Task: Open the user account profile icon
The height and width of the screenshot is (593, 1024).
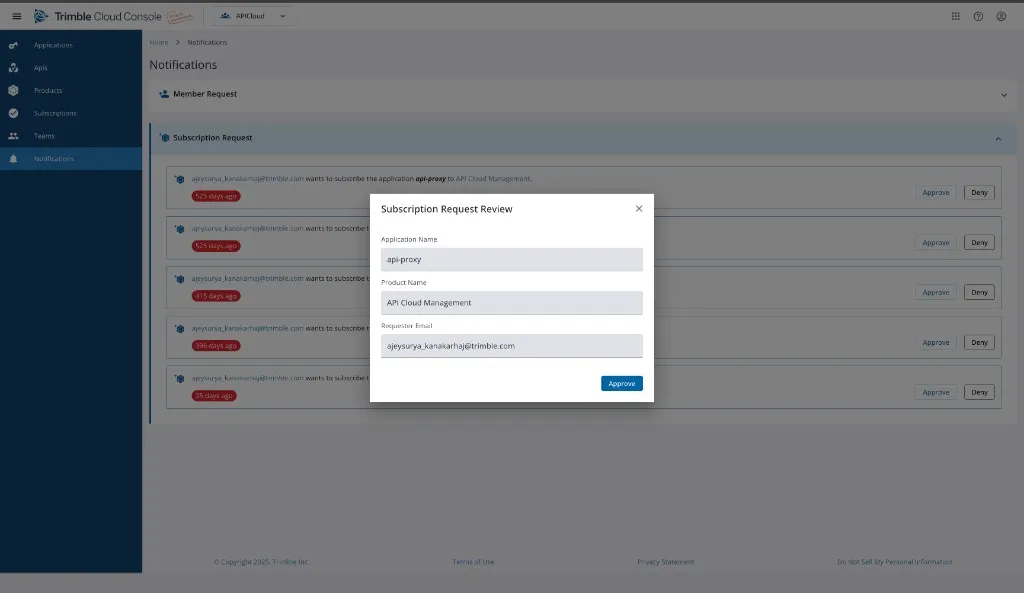Action: pos(1001,16)
